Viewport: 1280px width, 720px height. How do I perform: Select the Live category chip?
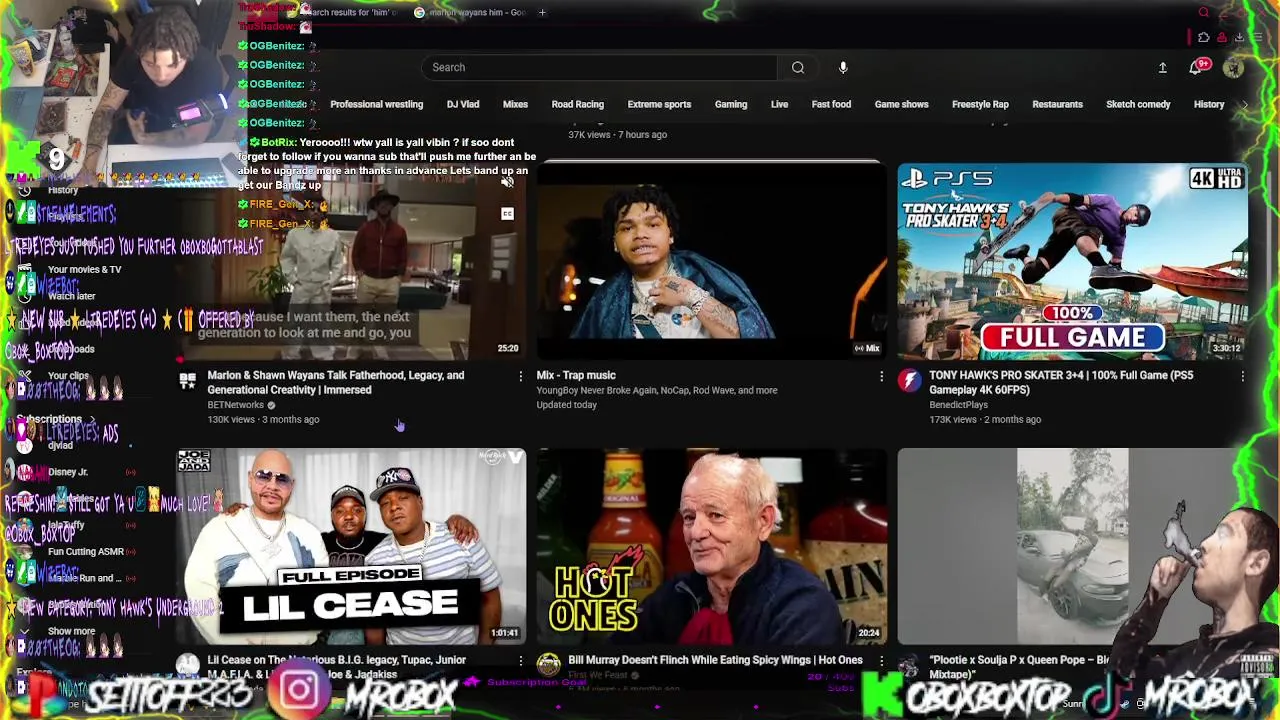(779, 104)
